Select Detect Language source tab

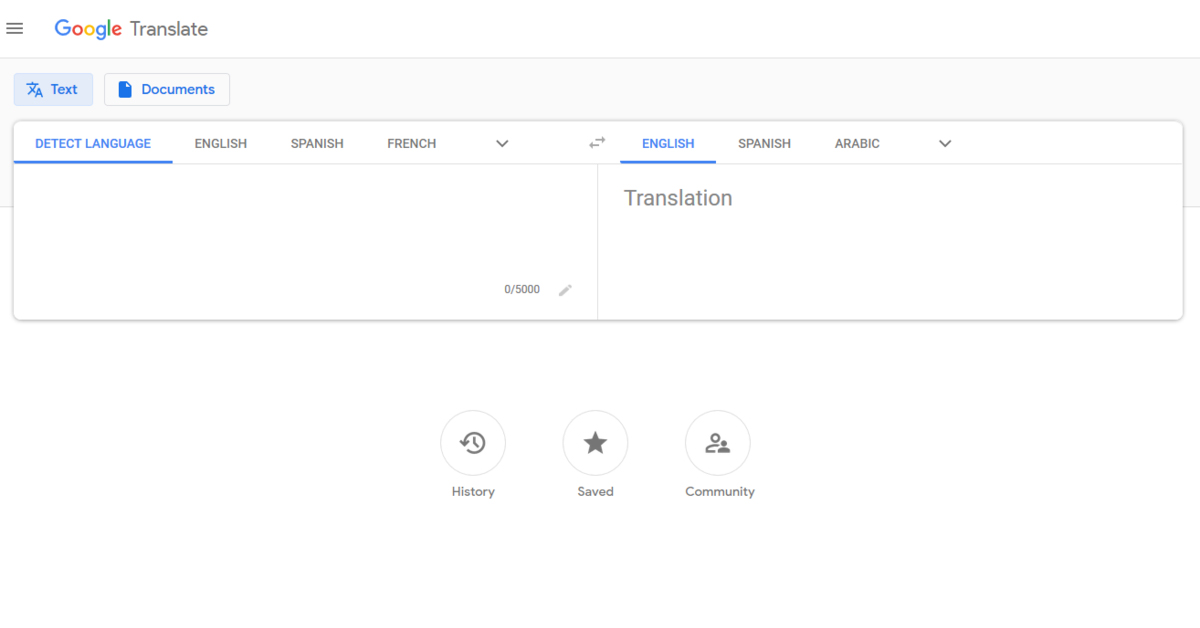93,143
